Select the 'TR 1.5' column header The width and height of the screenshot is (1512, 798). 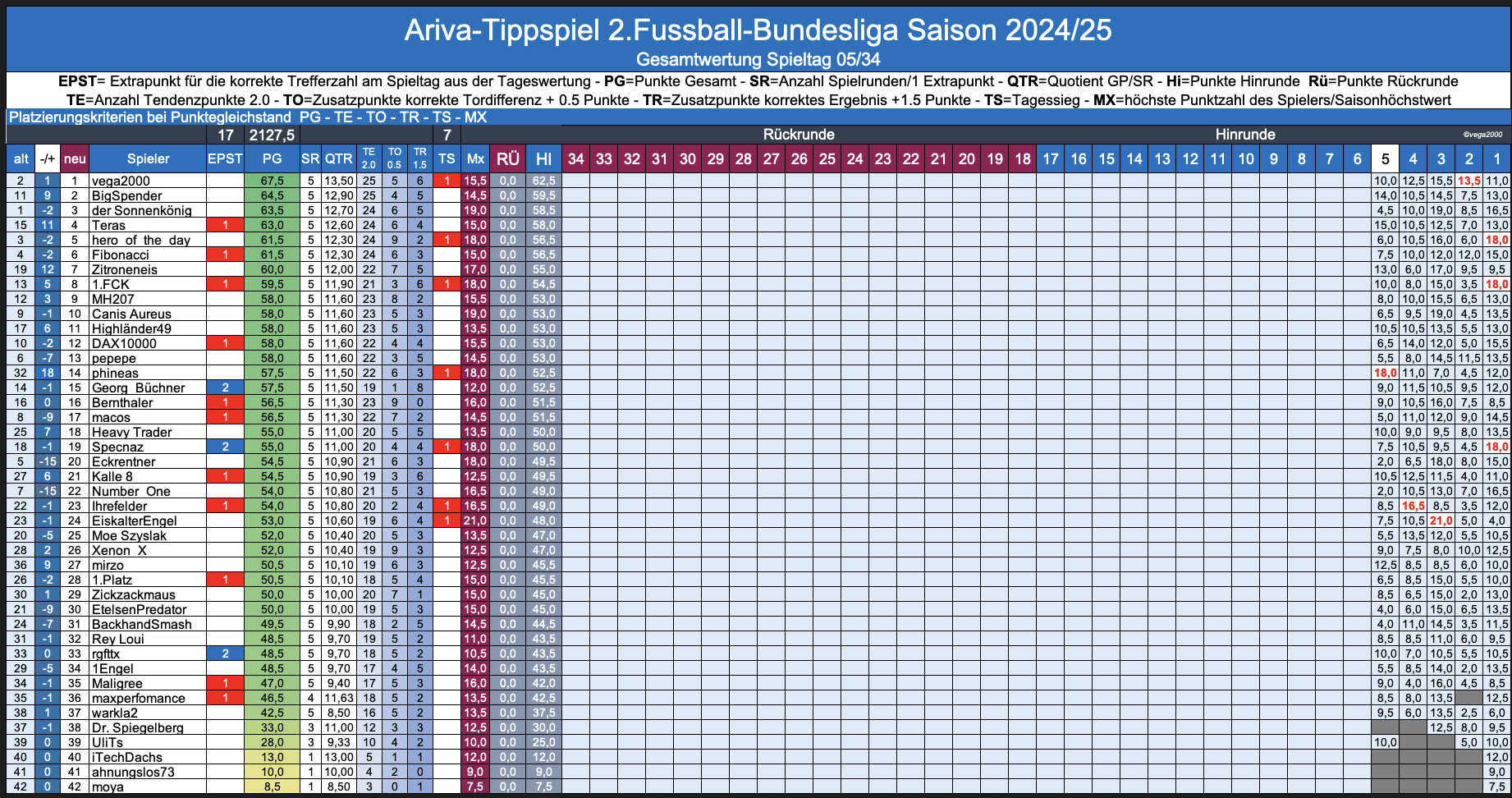(x=420, y=158)
